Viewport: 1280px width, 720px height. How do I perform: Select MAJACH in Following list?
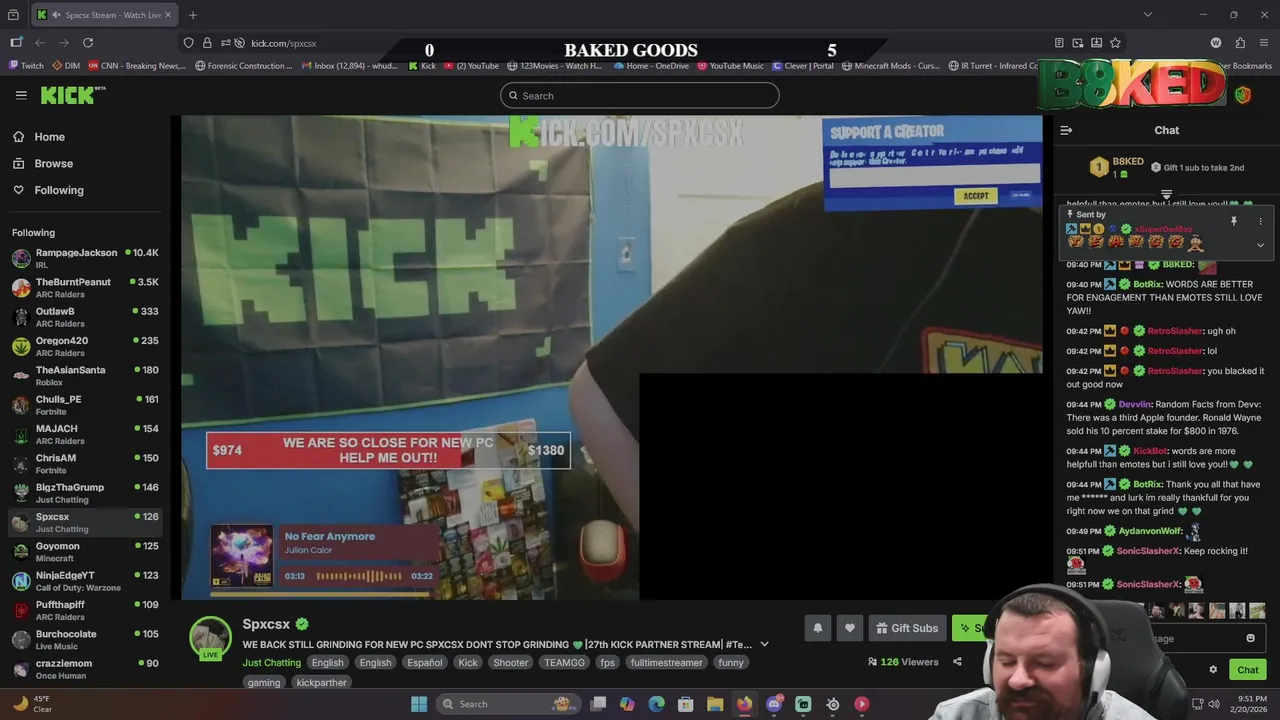[x=85, y=434]
